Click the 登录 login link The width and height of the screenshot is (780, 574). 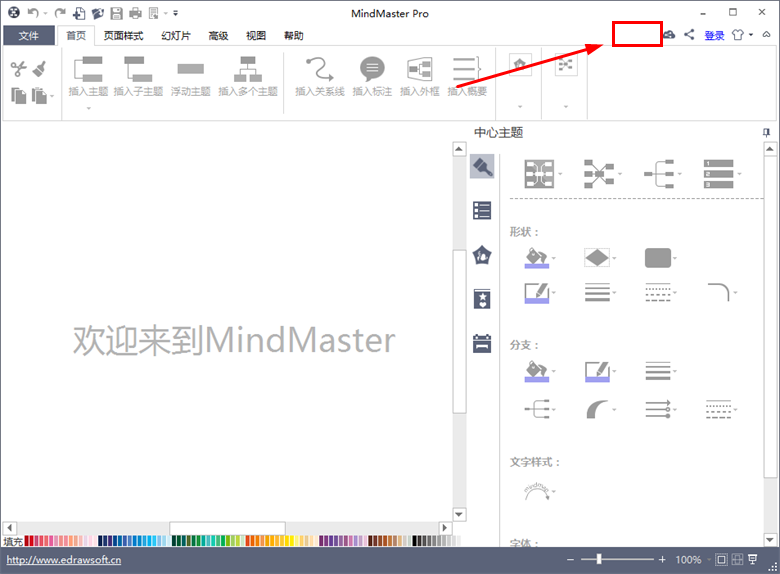tap(714, 35)
